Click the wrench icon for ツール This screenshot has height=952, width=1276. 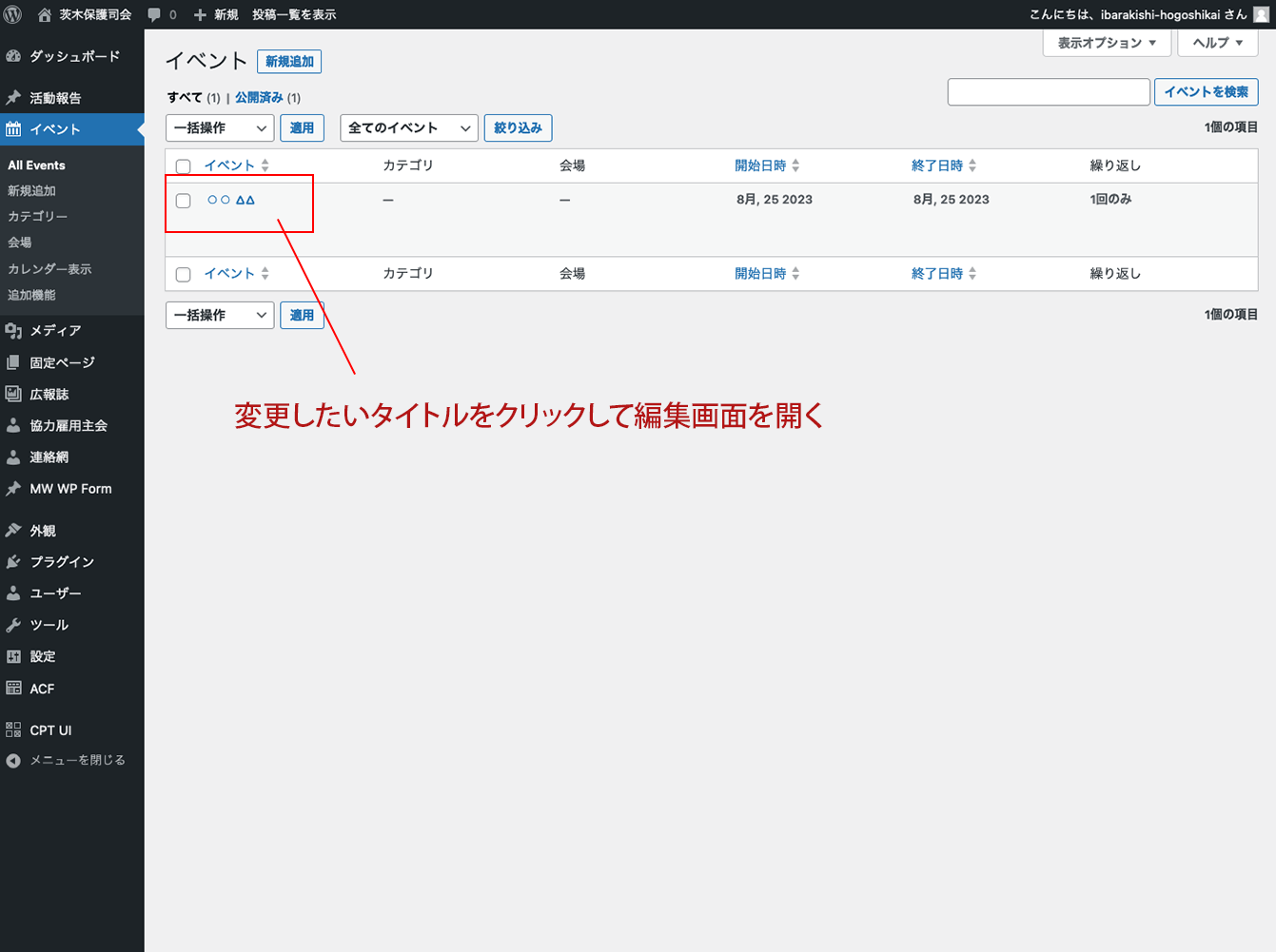point(13,626)
